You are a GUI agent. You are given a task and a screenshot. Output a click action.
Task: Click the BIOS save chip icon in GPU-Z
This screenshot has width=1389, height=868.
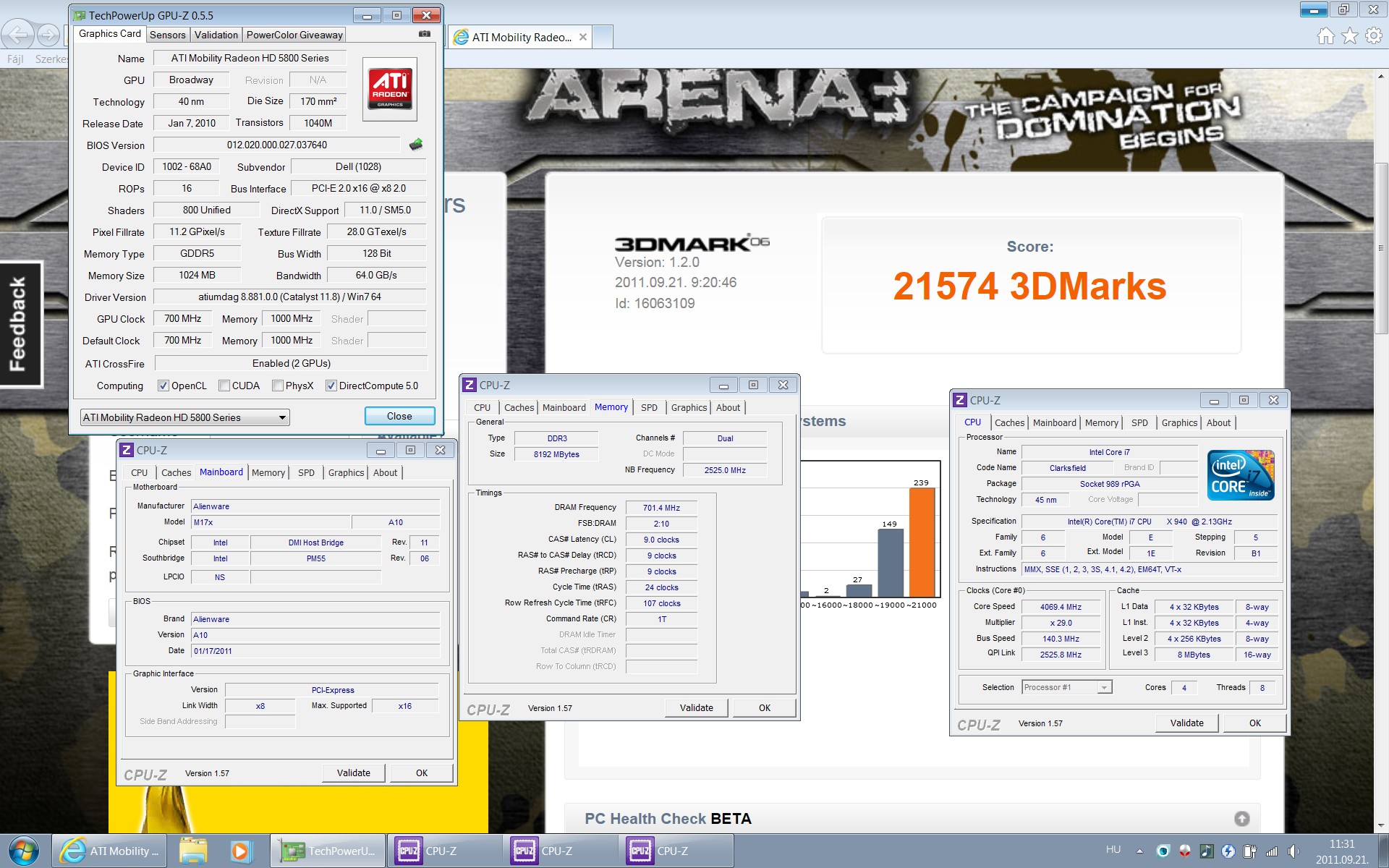416,145
